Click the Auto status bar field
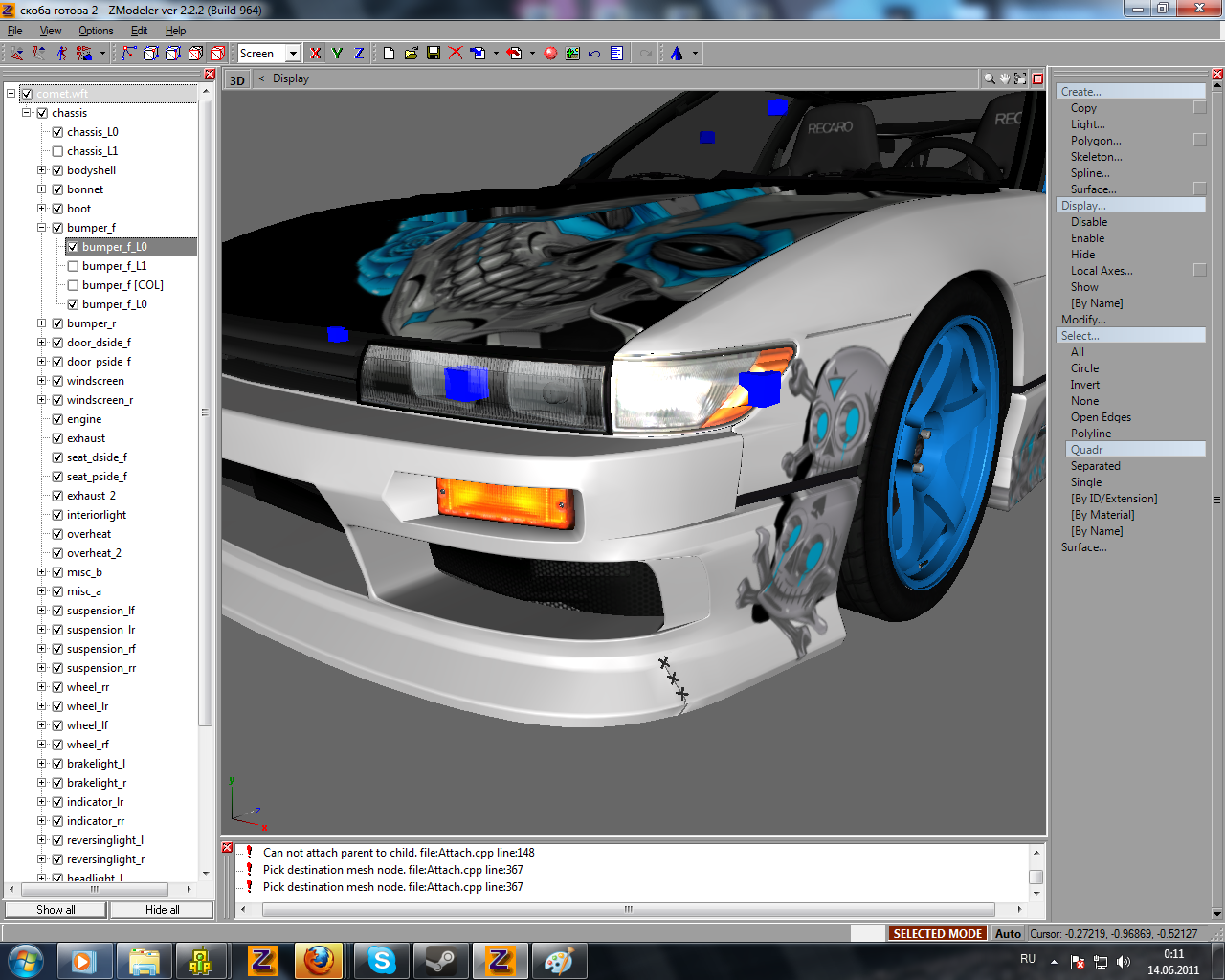Screen dimensions: 1225x980 (1008, 933)
